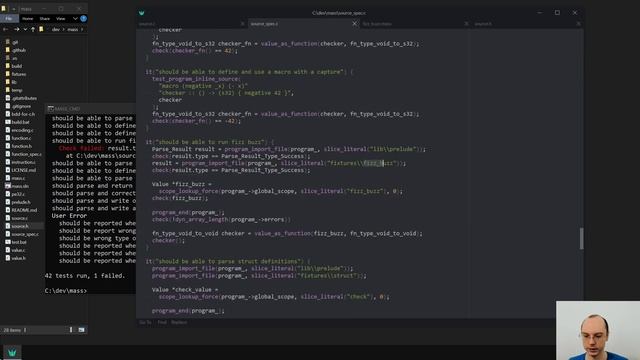Click the MASS CMD console title bar icon
The height and width of the screenshot is (360, 640).
pyautogui.click(x=51, y=109)
